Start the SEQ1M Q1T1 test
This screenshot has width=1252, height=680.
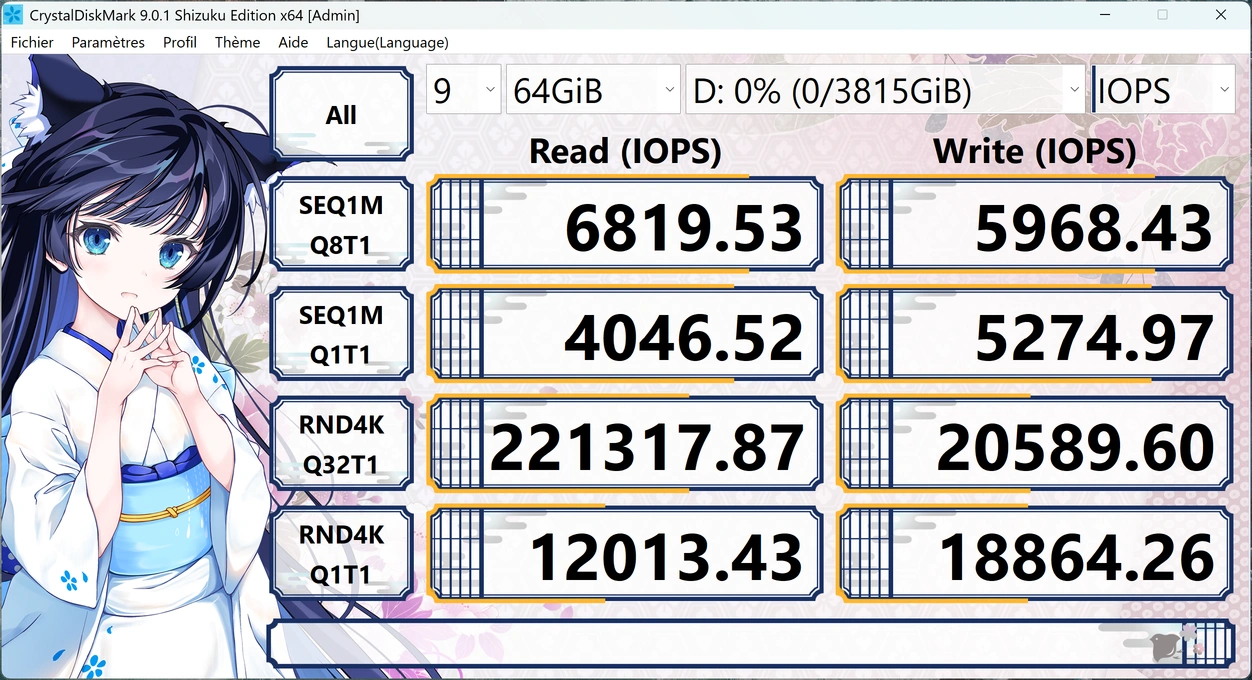coord(341,335)
